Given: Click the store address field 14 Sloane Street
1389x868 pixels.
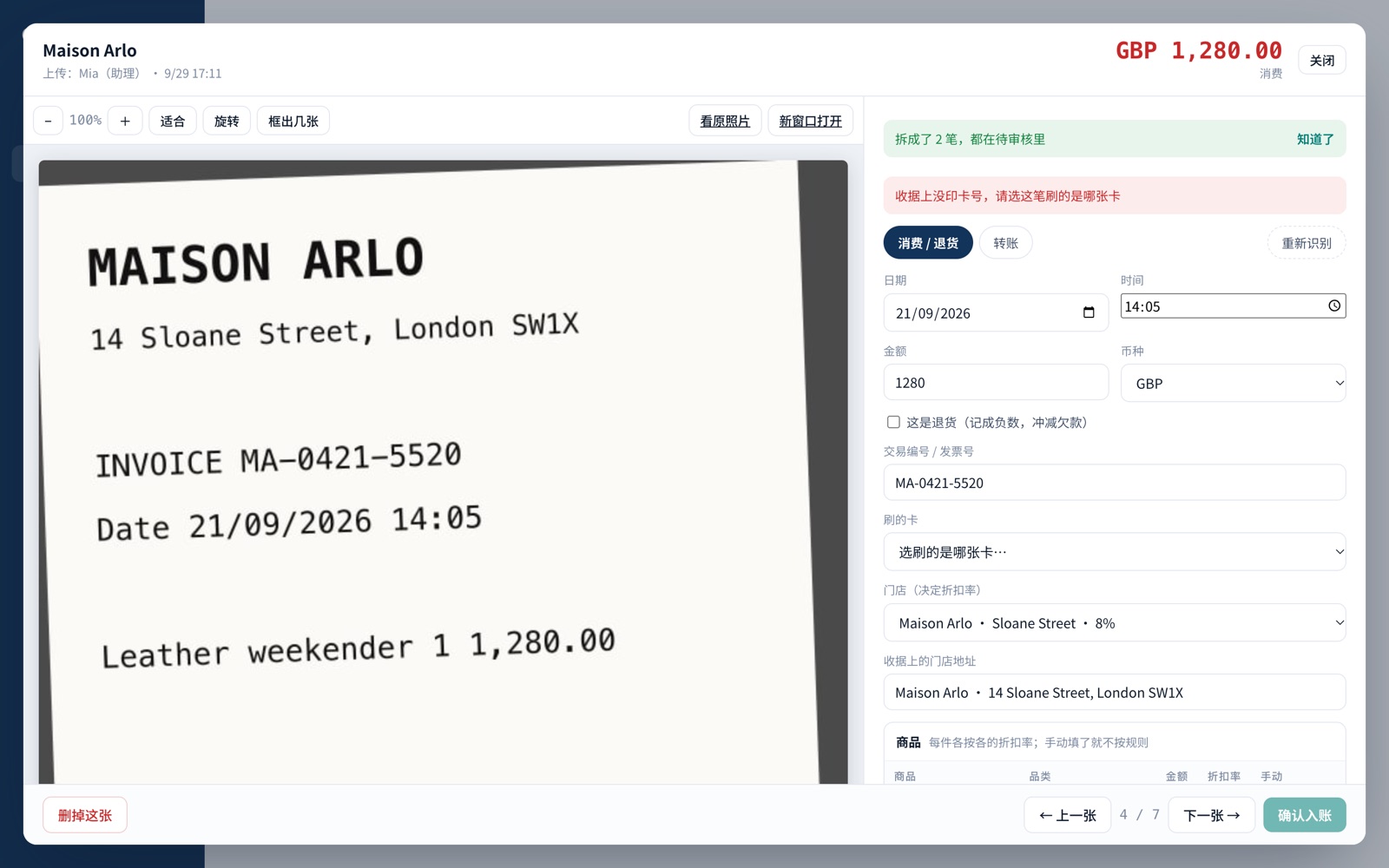Looking at the screenshot, I should coord(1115,692).
